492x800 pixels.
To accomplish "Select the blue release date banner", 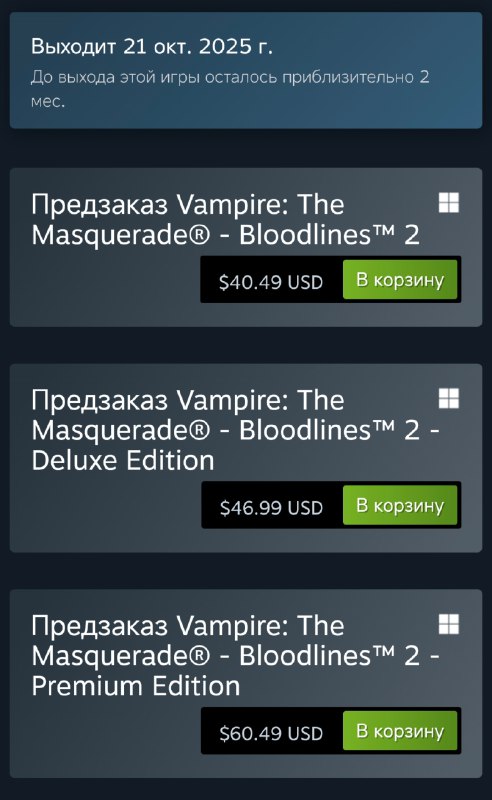I will [x=246, y=70].
